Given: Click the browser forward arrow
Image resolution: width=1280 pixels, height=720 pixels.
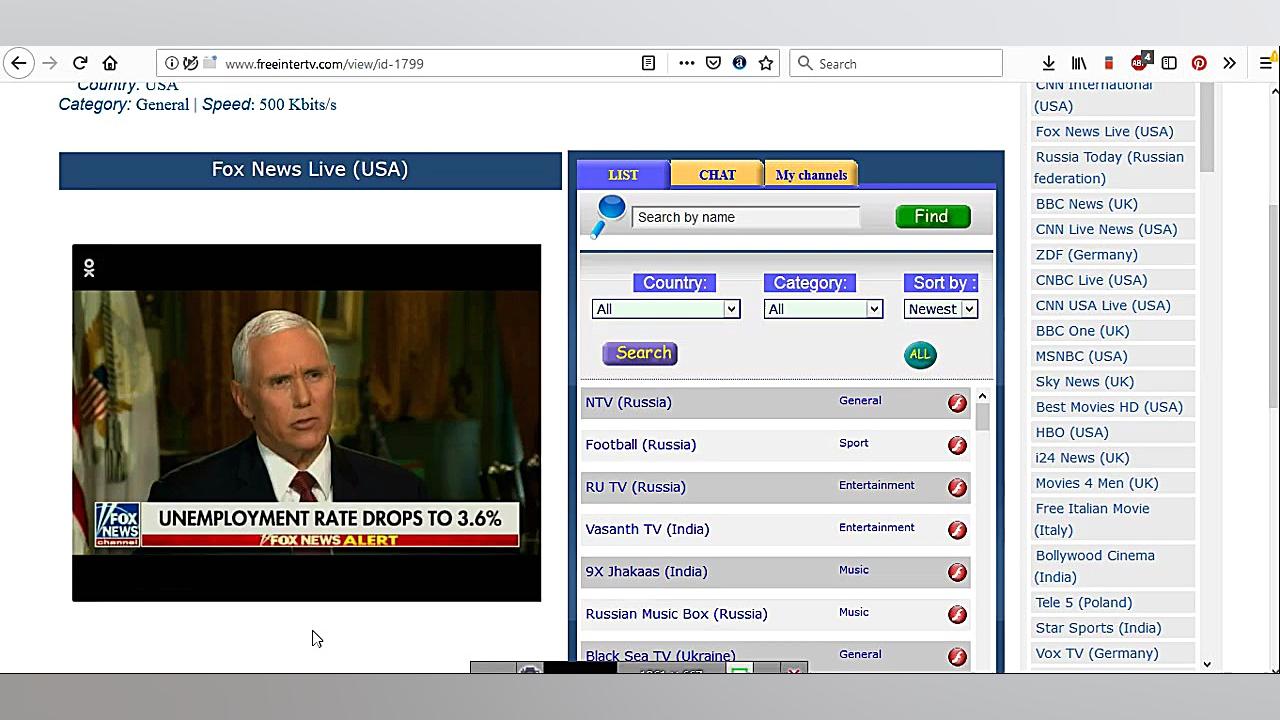Looking at the screenshot, I should coord(50,63).
